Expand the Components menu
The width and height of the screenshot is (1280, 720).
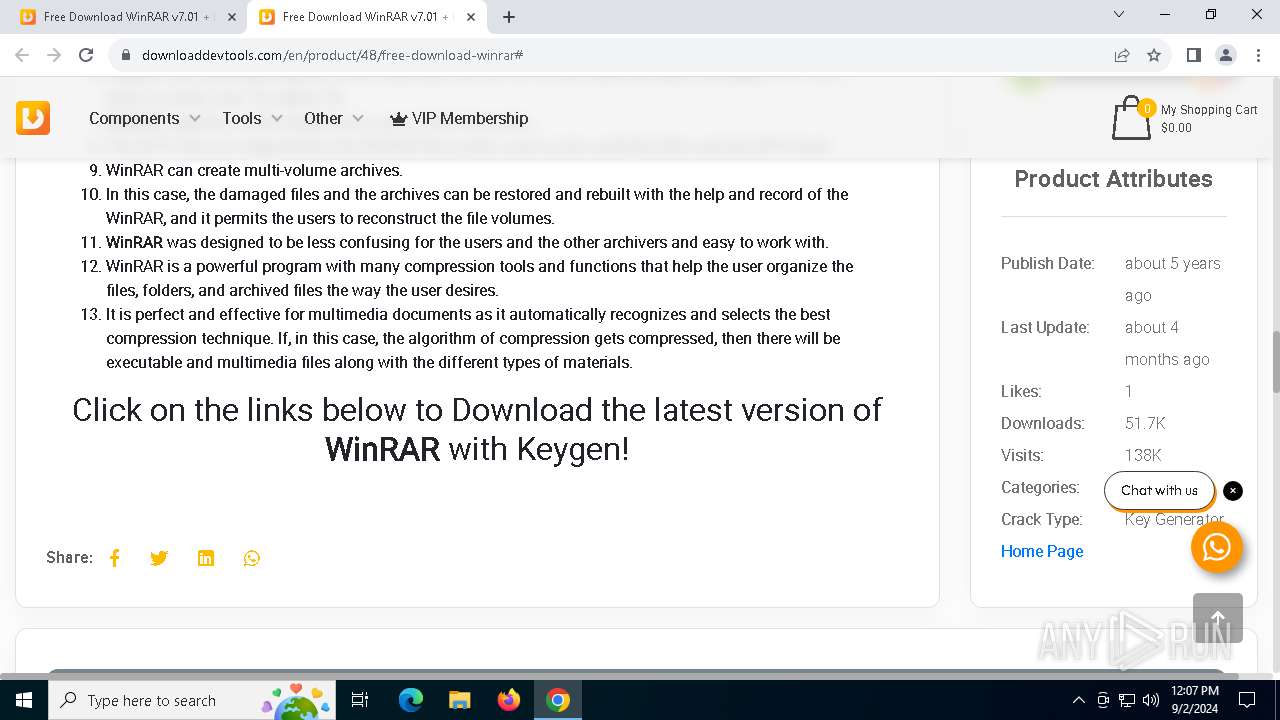(x=145, y=118)
